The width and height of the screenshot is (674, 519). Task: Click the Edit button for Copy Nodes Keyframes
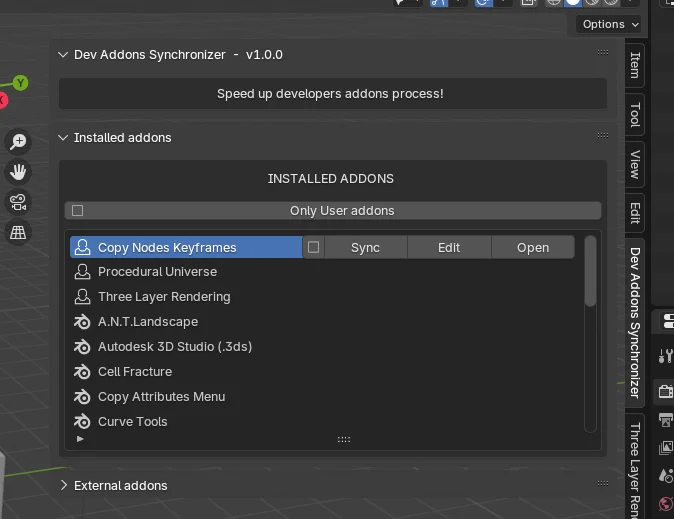[449, 248]
